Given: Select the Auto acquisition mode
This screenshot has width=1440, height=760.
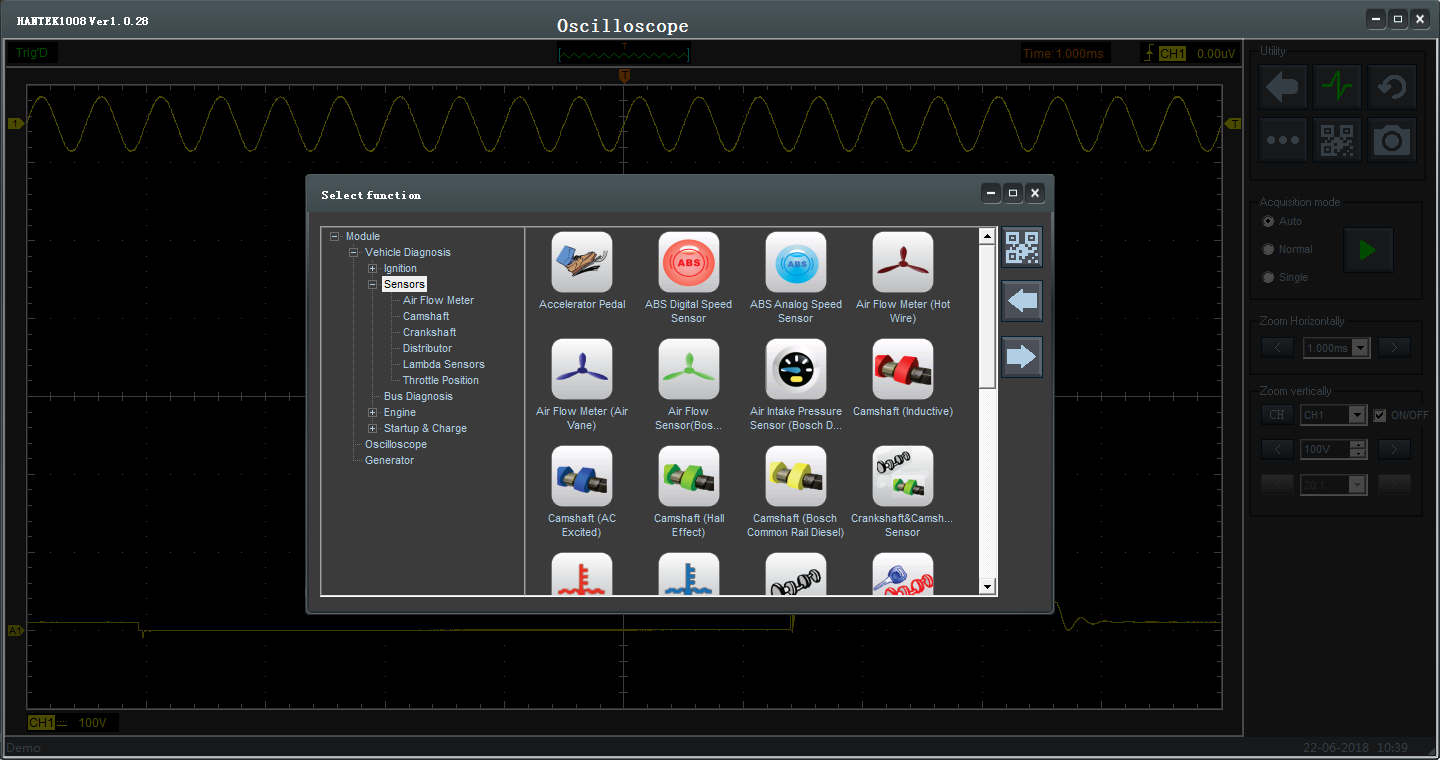Looking at the screenshot, I should 1269,221.
